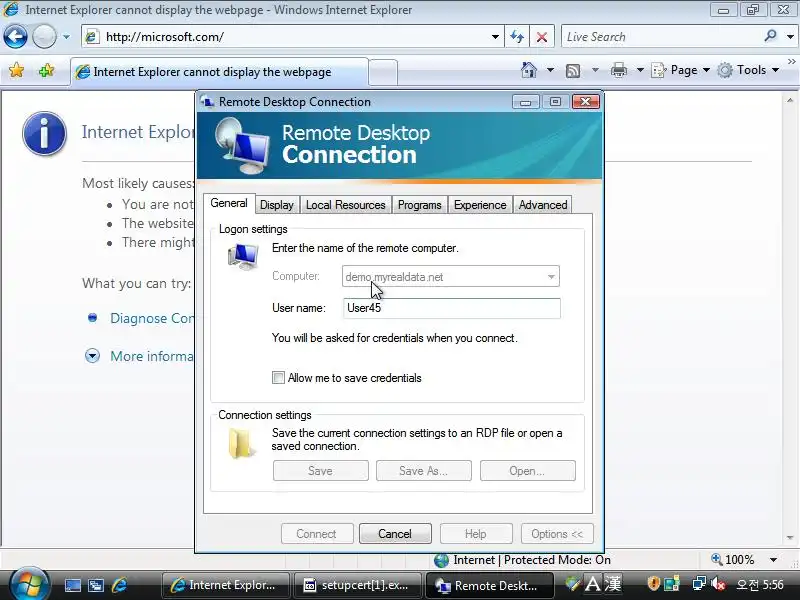
Task: Click the toolbar overflow chevron in IE
Action: pos(792,61)
